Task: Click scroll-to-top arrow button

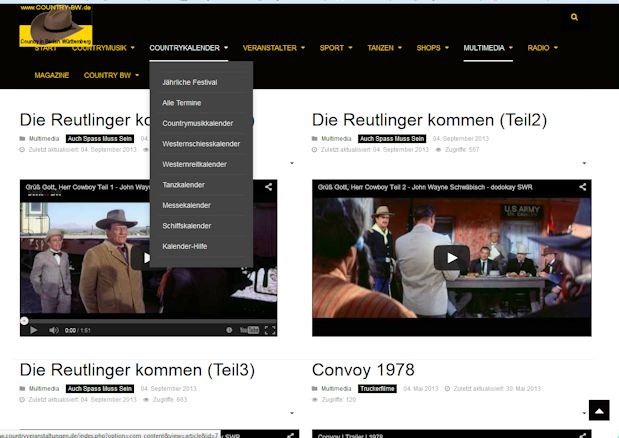Action: tap(599, 410)
